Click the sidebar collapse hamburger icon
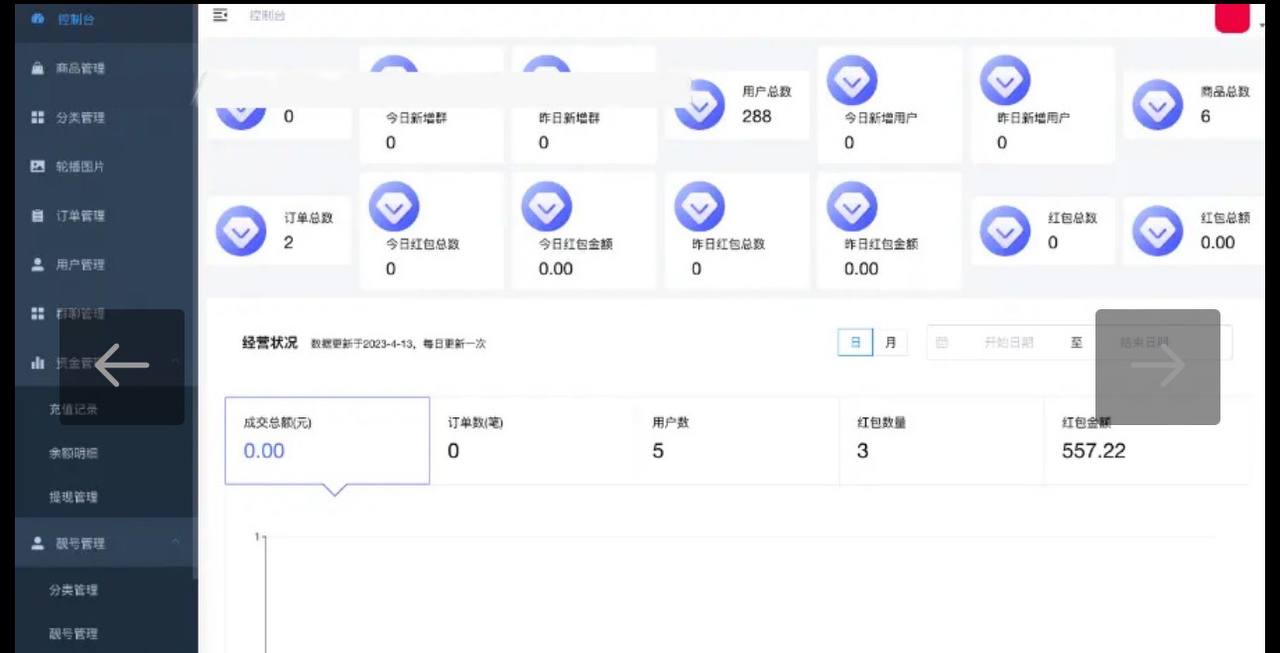Viewport: 1280px width, 653px height. (x=221, y=14)
